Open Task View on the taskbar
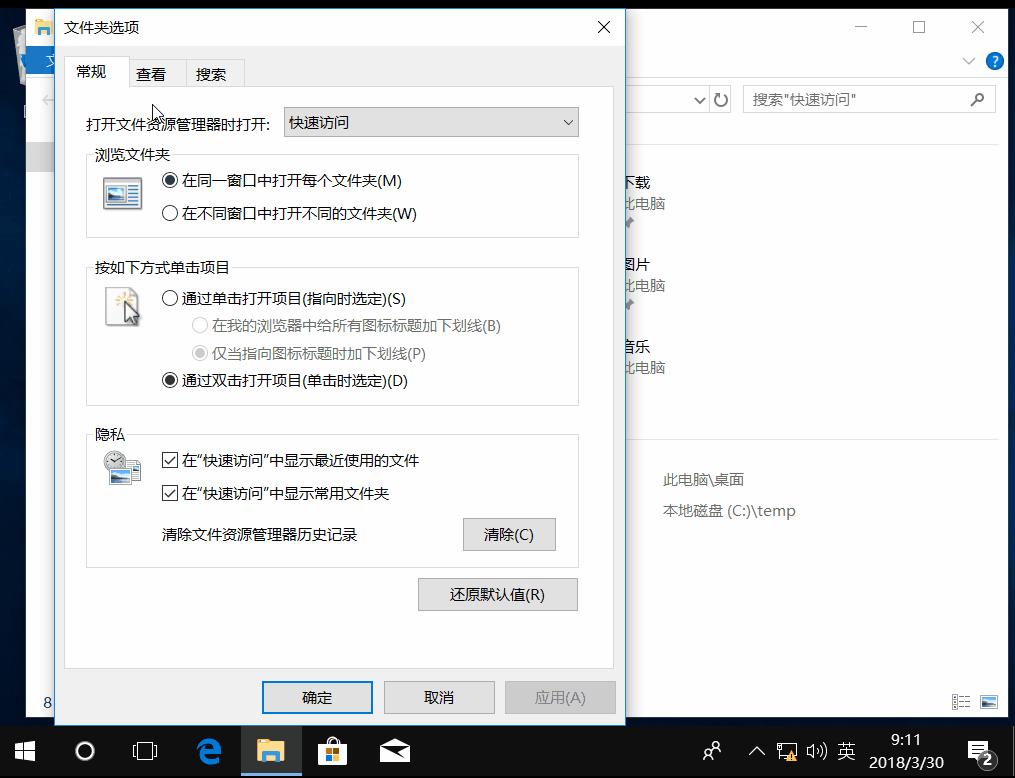 point(145,751)
